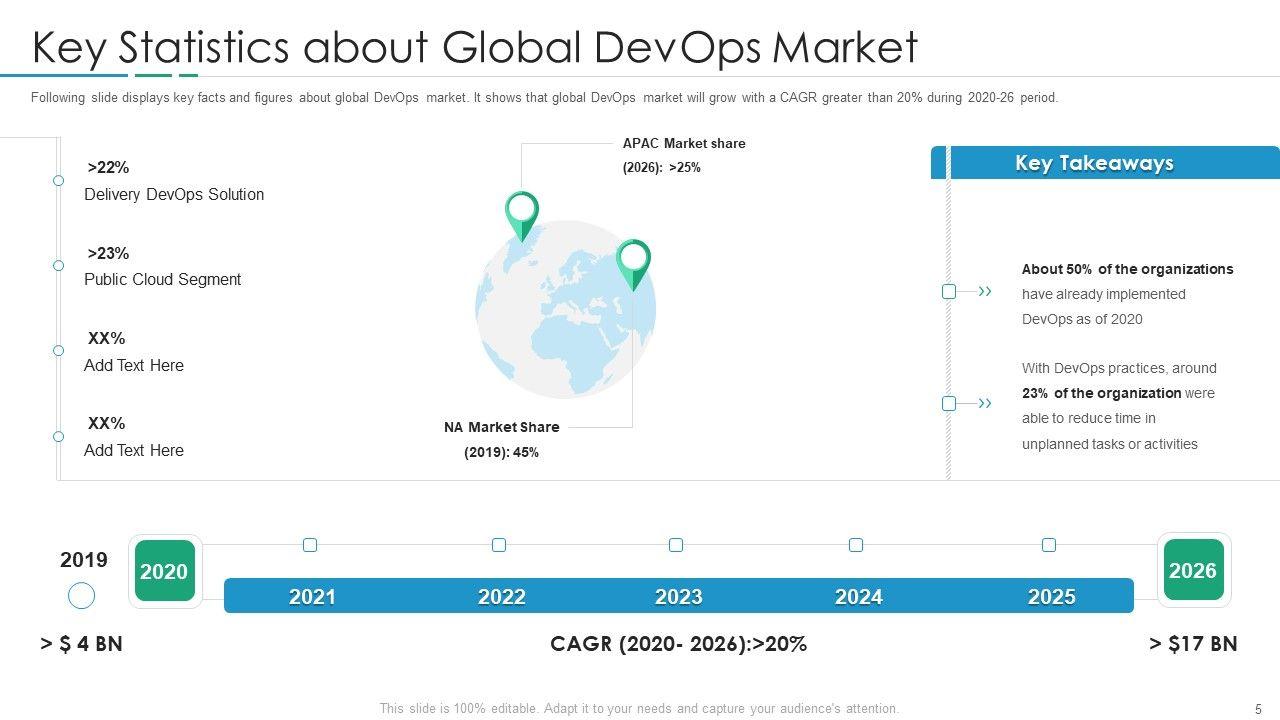Screen dimensions: 1280x720
Task: Click the double-chevron arrow beside 'With DevOps practices'
Action: [x=985, y=404]
